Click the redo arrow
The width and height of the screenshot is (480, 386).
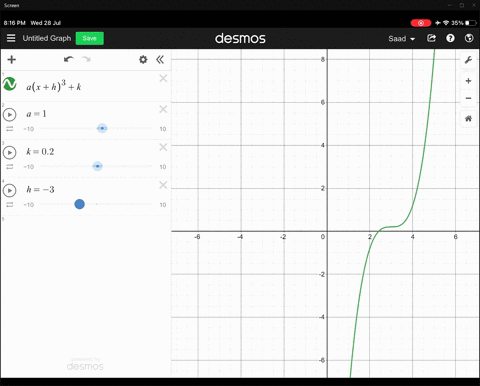(86, 59)
